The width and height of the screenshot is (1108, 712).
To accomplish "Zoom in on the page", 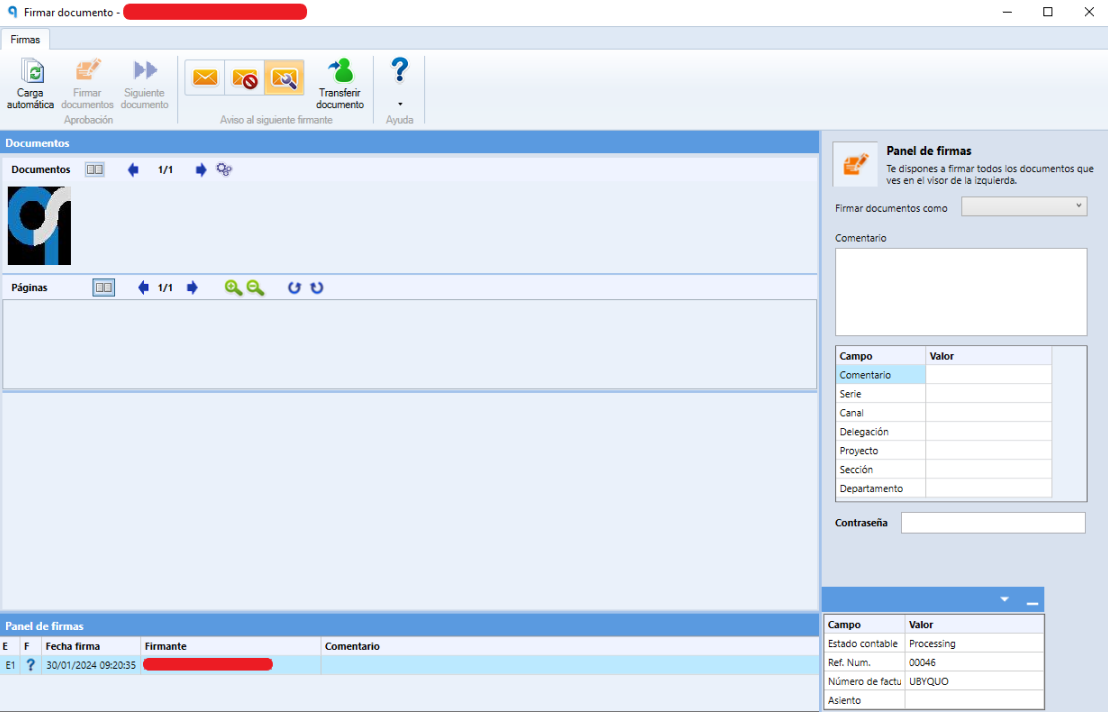I will coord(233,287).
